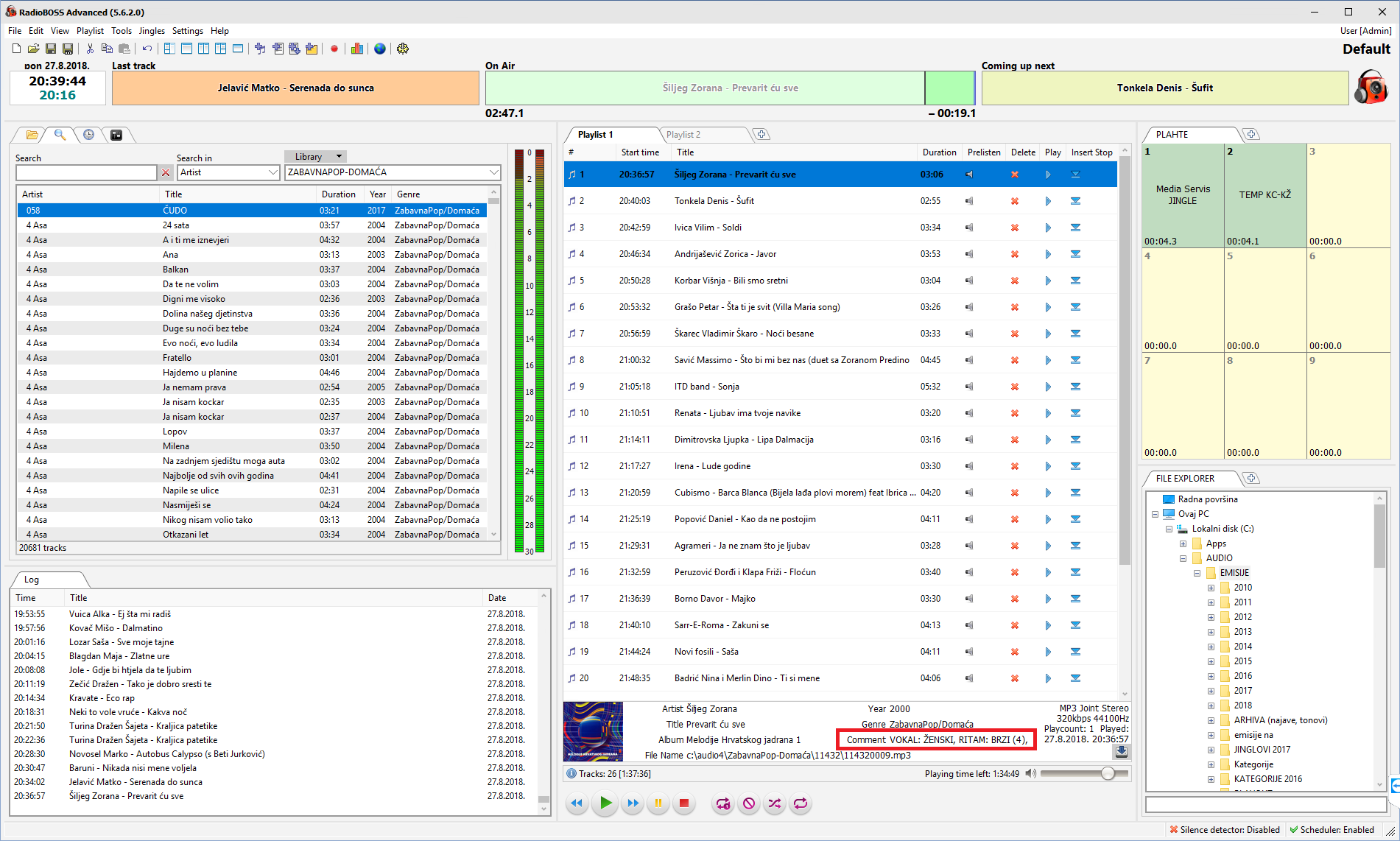
Task: Click the Last track Jelavić Matko box
Action: [x=295, y=88]
